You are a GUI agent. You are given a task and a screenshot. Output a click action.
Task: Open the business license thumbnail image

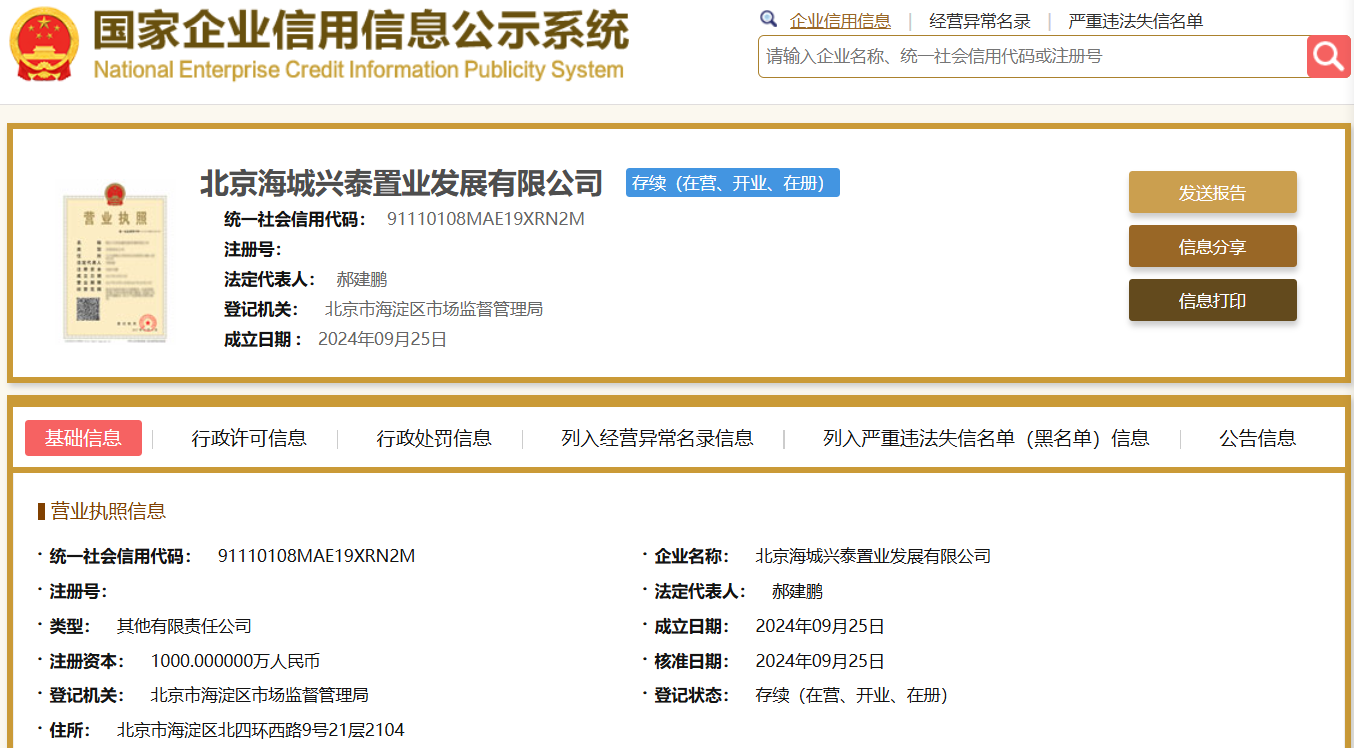tap(114, 262)
